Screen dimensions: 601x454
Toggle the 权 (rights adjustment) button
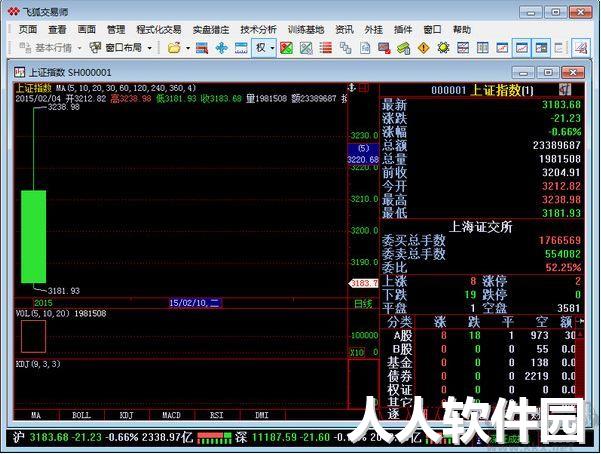pyautogui.click(x=261, y=48)
